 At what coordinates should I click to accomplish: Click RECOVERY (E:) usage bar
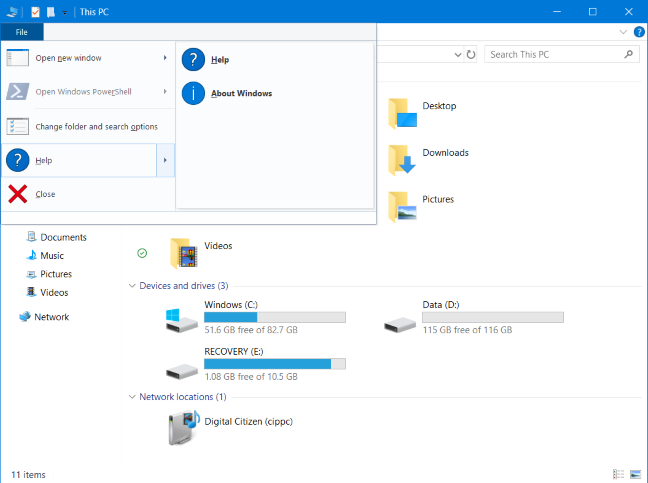pos(275,364)
